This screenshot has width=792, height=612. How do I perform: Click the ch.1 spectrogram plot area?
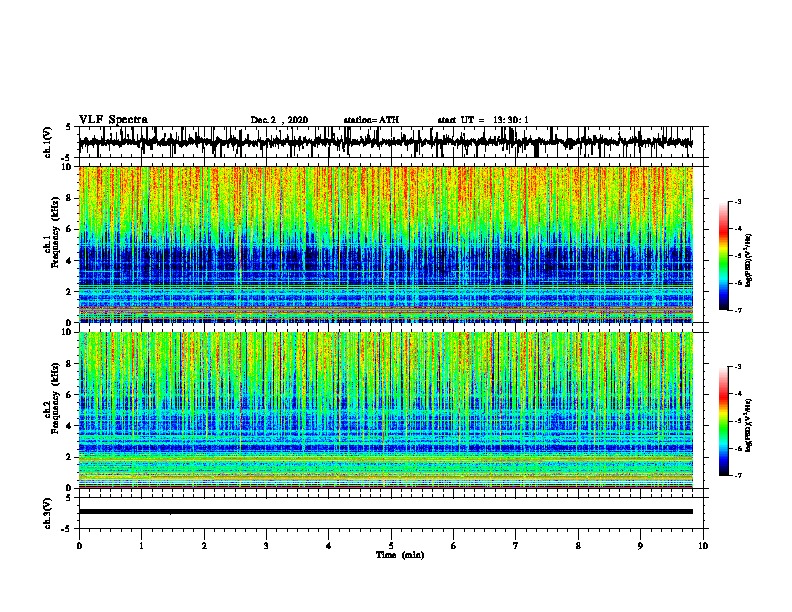[386, 244]
